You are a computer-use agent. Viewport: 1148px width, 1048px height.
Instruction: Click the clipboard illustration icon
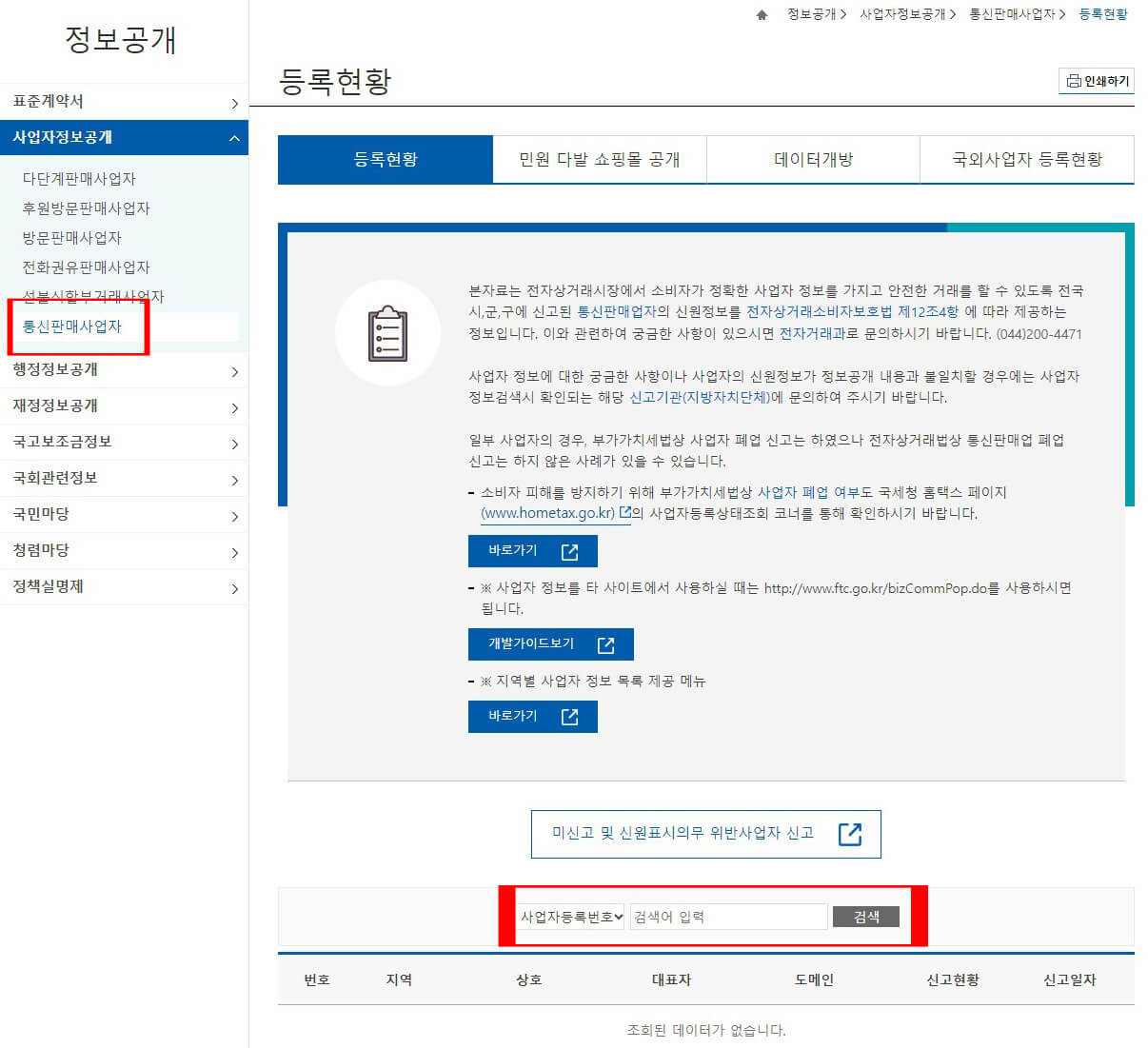[x=387, y=332]
